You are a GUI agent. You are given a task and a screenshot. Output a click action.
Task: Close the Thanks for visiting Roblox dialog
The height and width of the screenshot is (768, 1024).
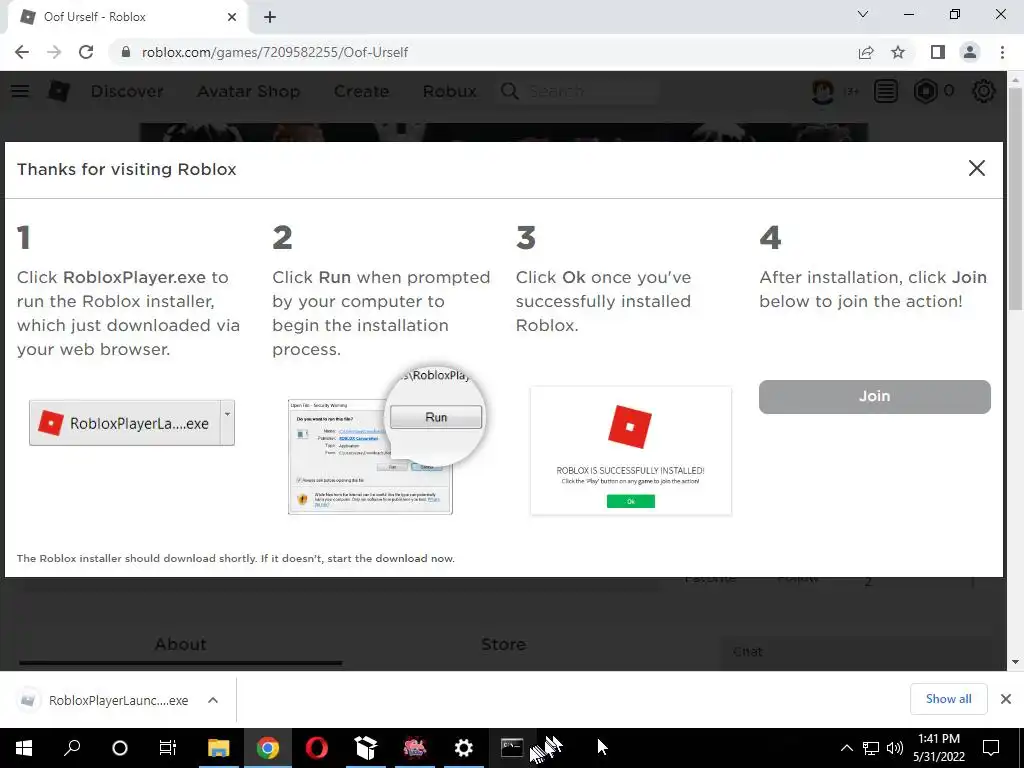click(976, 168)
